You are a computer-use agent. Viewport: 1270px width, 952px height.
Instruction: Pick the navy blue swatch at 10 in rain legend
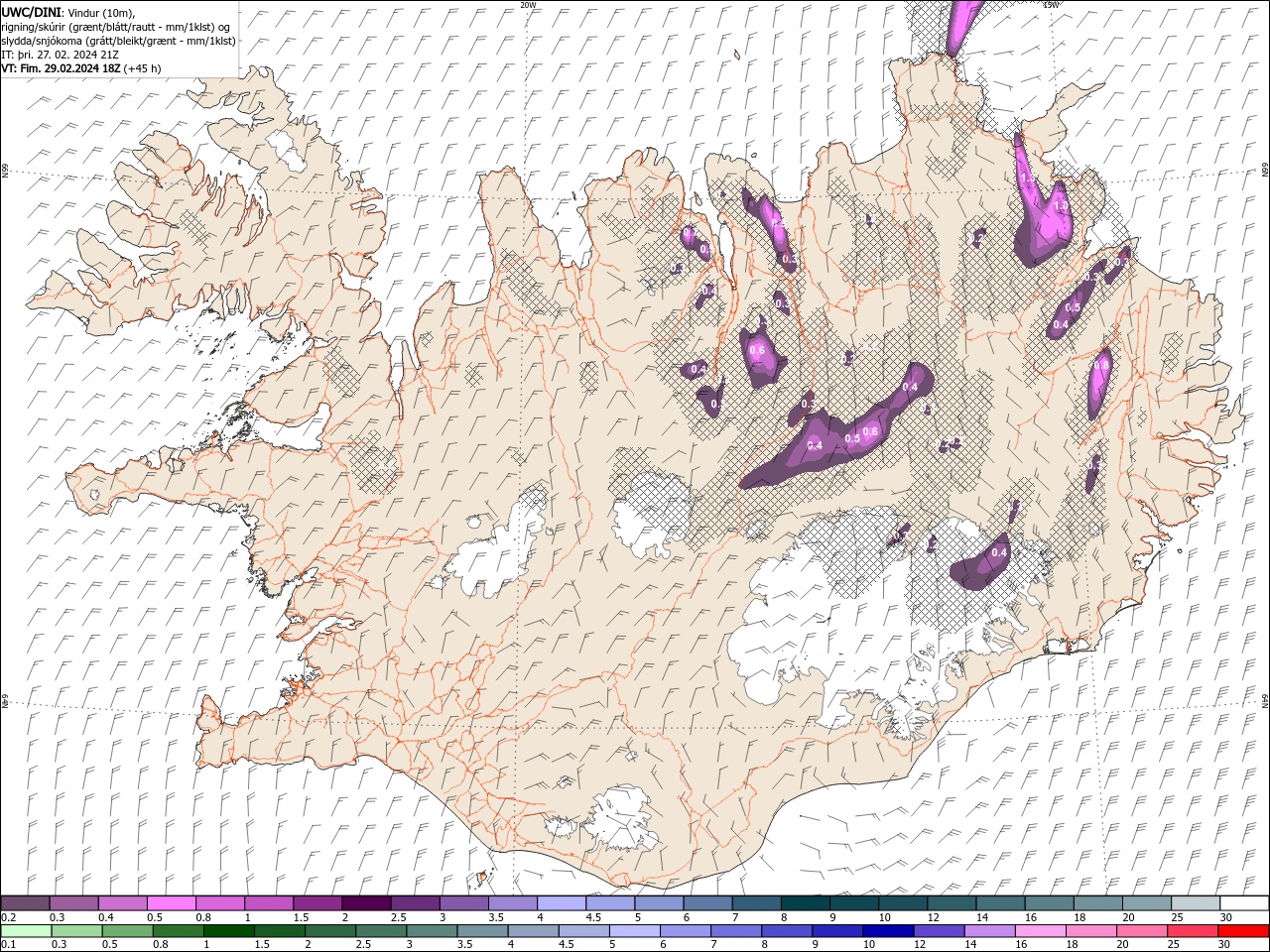point(888,931)
